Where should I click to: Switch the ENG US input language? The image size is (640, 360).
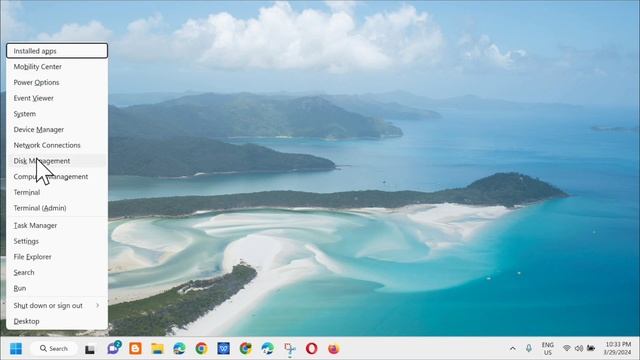[548, 349]
